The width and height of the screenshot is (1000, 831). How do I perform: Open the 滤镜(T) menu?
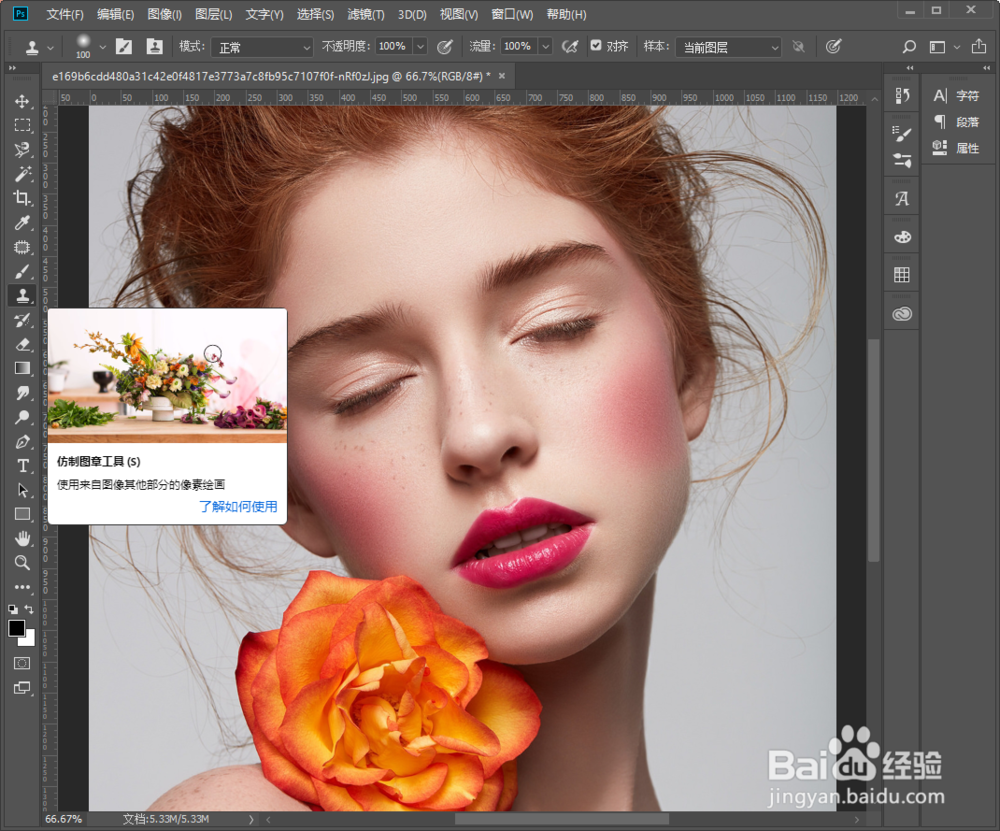pos(365,15)
